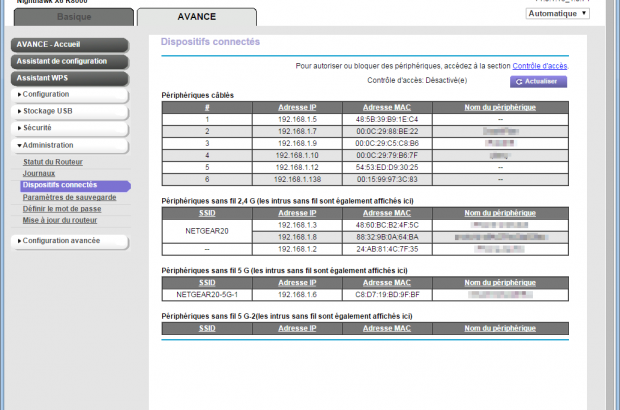Go to Mise à jour du routeur
The width and height of the screenshot is (620, 410).
[62, 220]
